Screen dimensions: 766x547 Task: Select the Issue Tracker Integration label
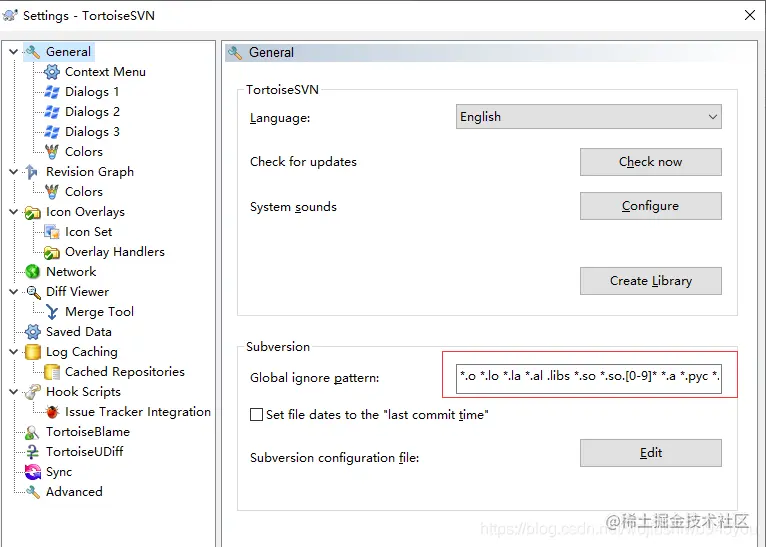coord(138,412)
